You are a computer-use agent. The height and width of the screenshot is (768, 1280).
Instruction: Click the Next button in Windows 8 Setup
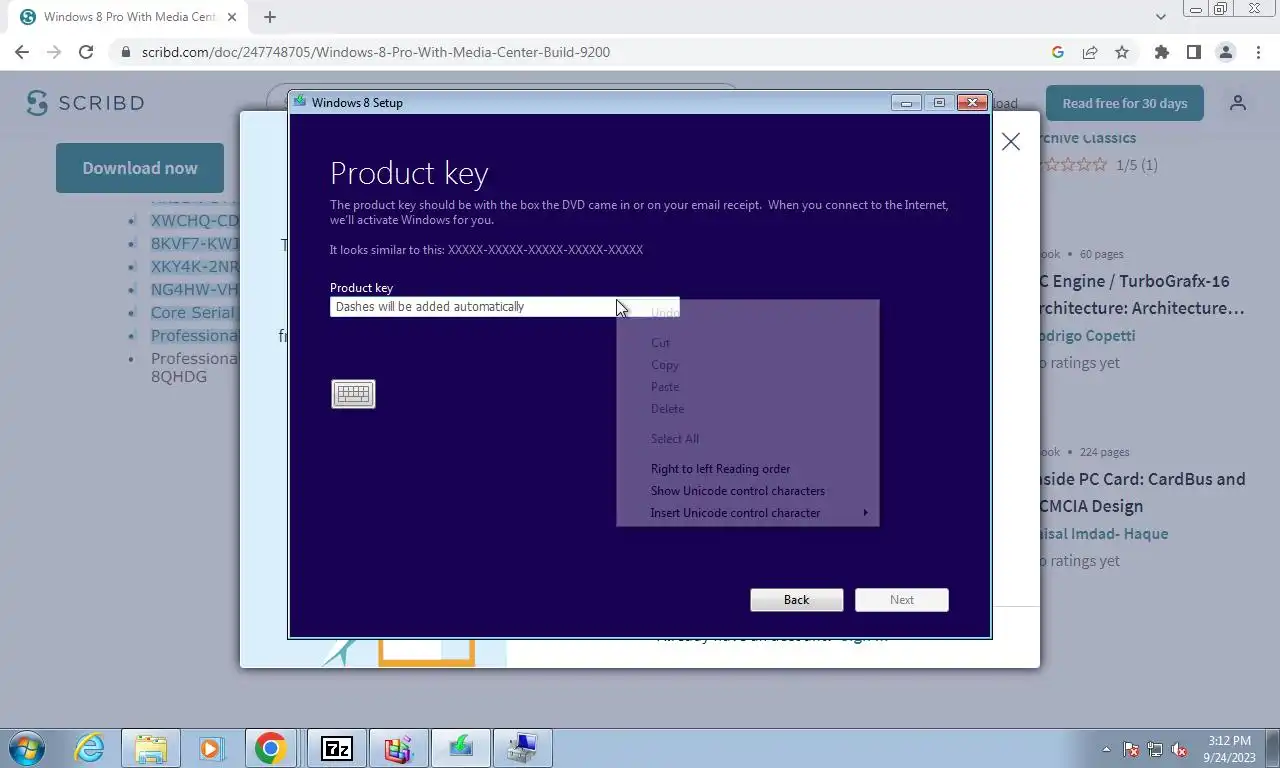pyautogui.click(x=902, y=600)
